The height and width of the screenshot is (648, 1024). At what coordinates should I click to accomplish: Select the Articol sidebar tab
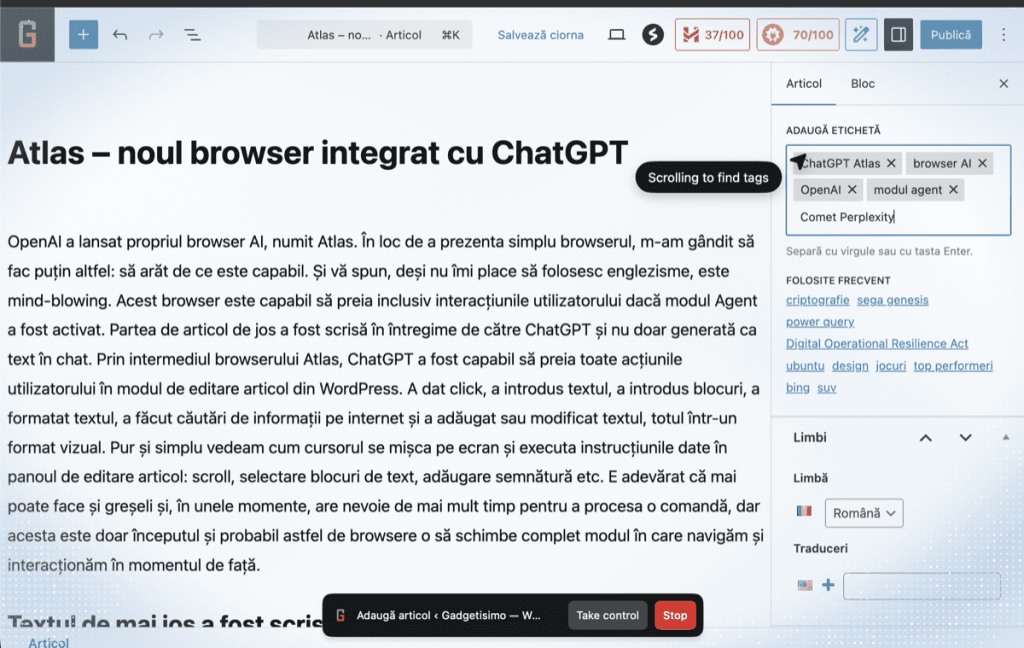point(804,84)
